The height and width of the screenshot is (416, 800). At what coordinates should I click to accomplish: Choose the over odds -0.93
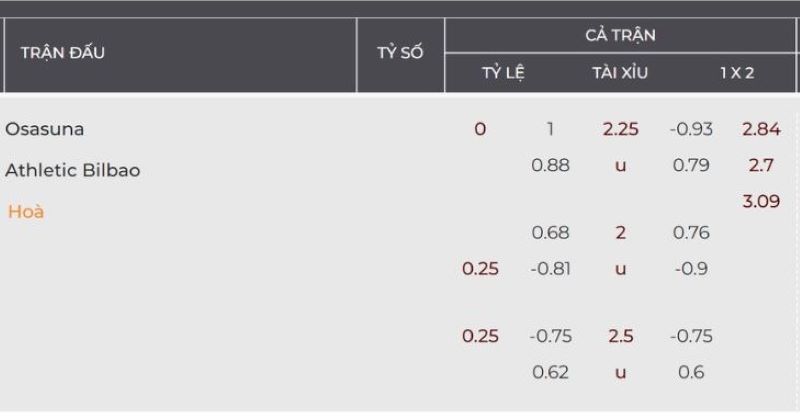click(x=691, y=129)
